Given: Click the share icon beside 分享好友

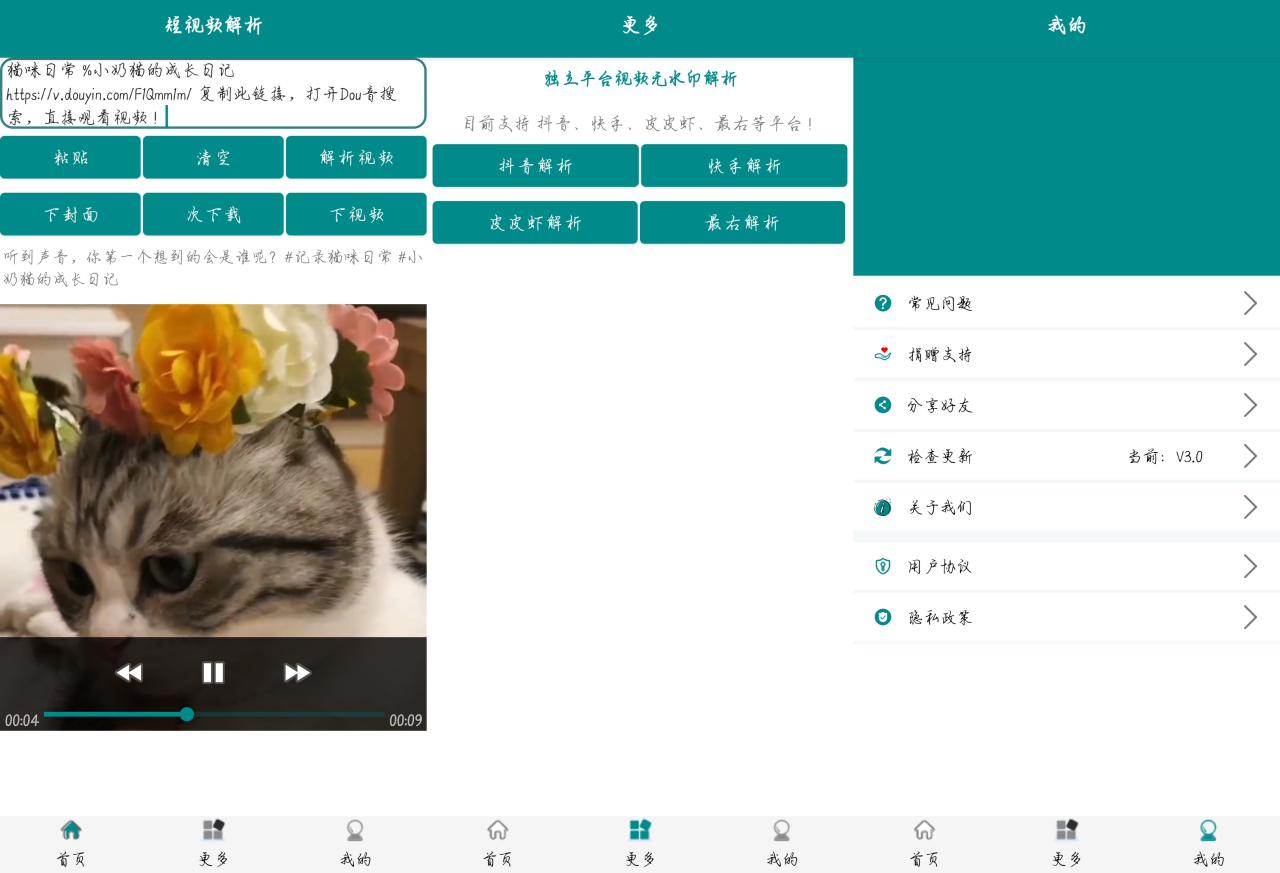Looking at the screenshot, I should pyautogui.click(x=883, y=405).
